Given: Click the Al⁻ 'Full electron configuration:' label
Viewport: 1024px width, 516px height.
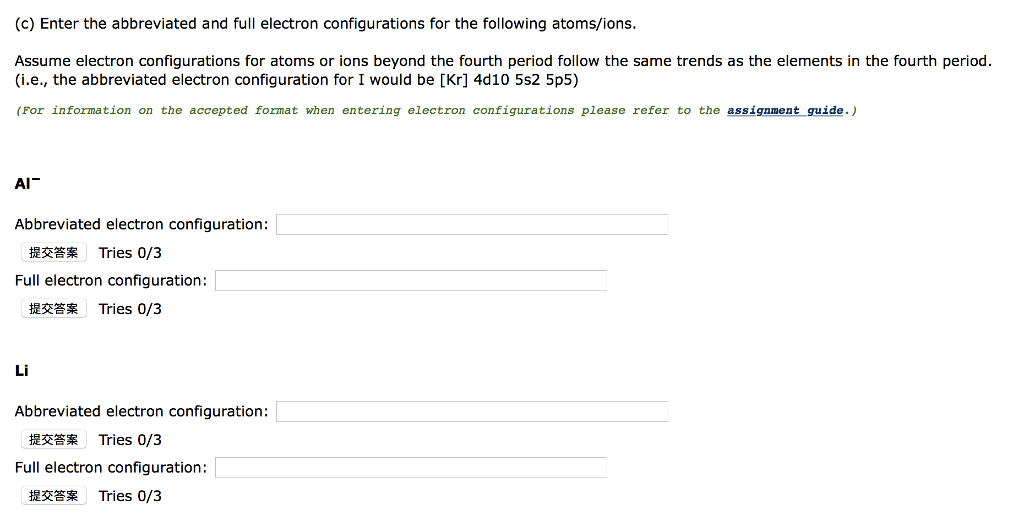Looking at the screenshot, I should click(x=111, y=281).
